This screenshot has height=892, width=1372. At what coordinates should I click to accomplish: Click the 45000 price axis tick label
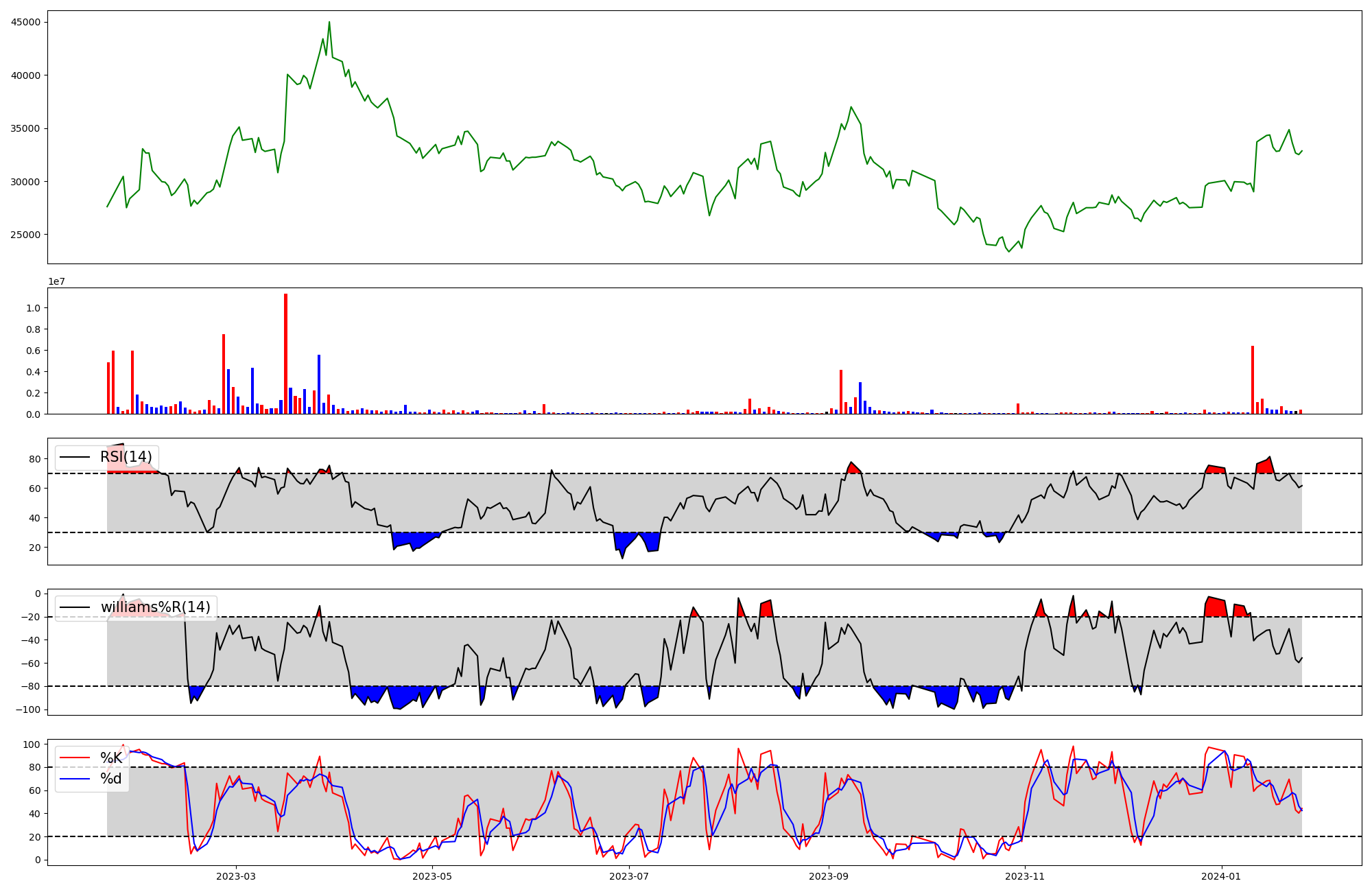(26, 22)
